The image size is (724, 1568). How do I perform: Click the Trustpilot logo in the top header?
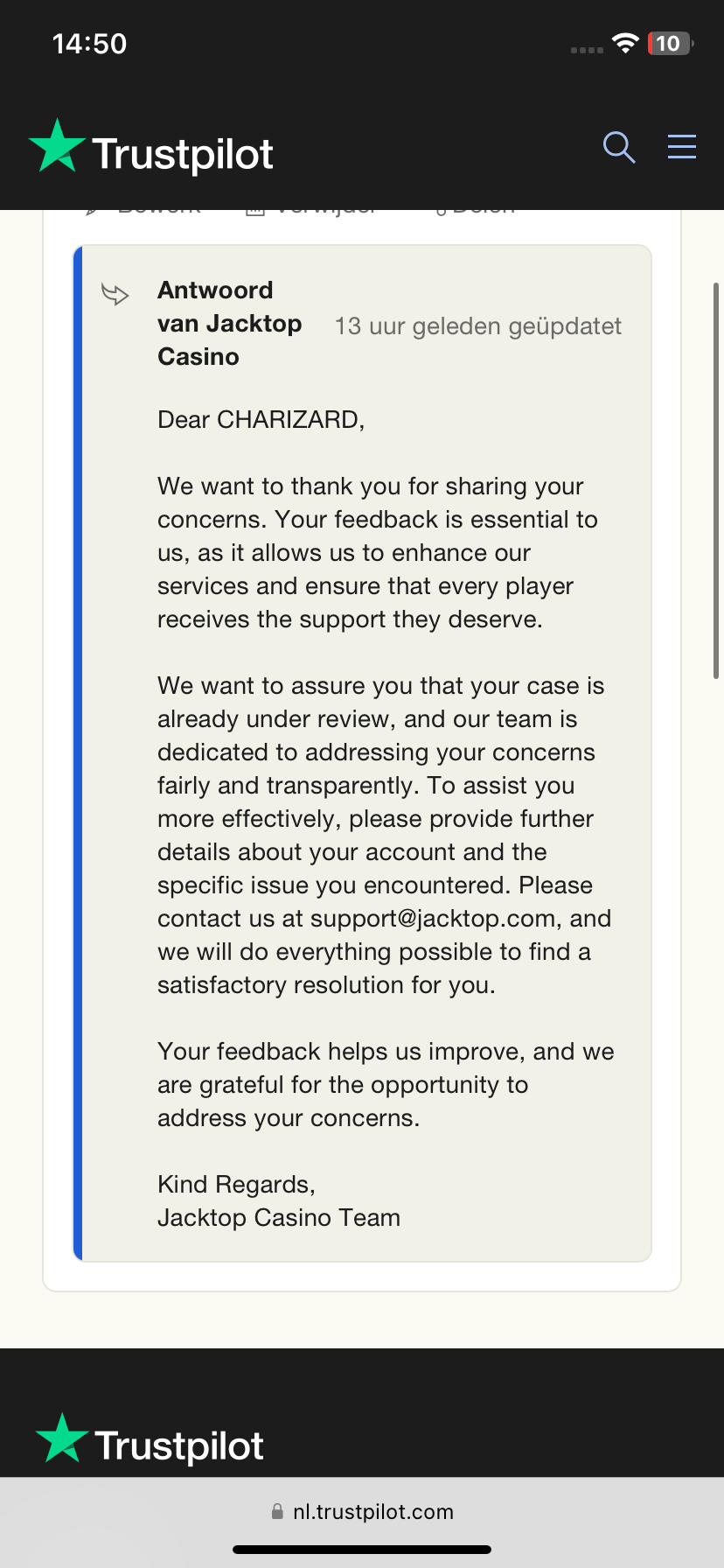click(x=151, y=150)
